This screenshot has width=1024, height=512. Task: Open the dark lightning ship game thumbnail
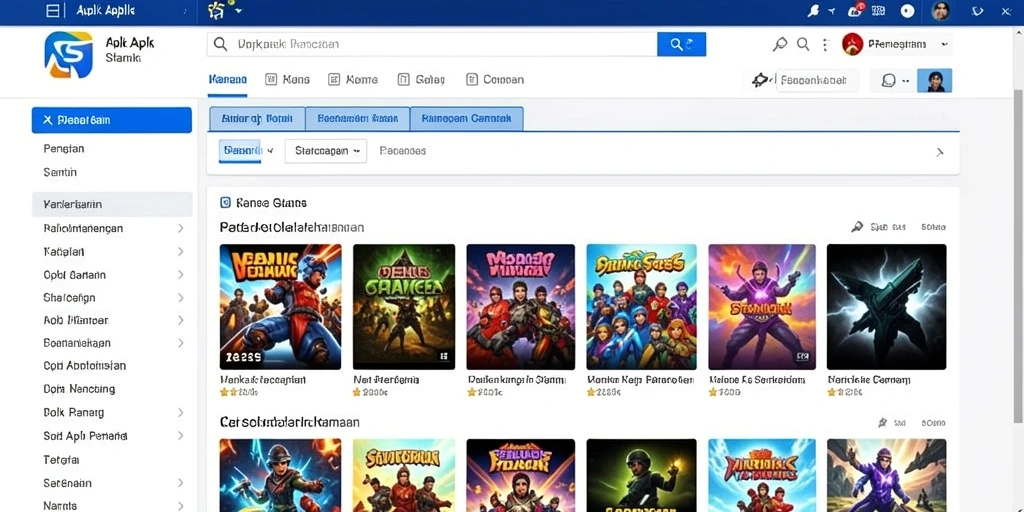(886, 307)
